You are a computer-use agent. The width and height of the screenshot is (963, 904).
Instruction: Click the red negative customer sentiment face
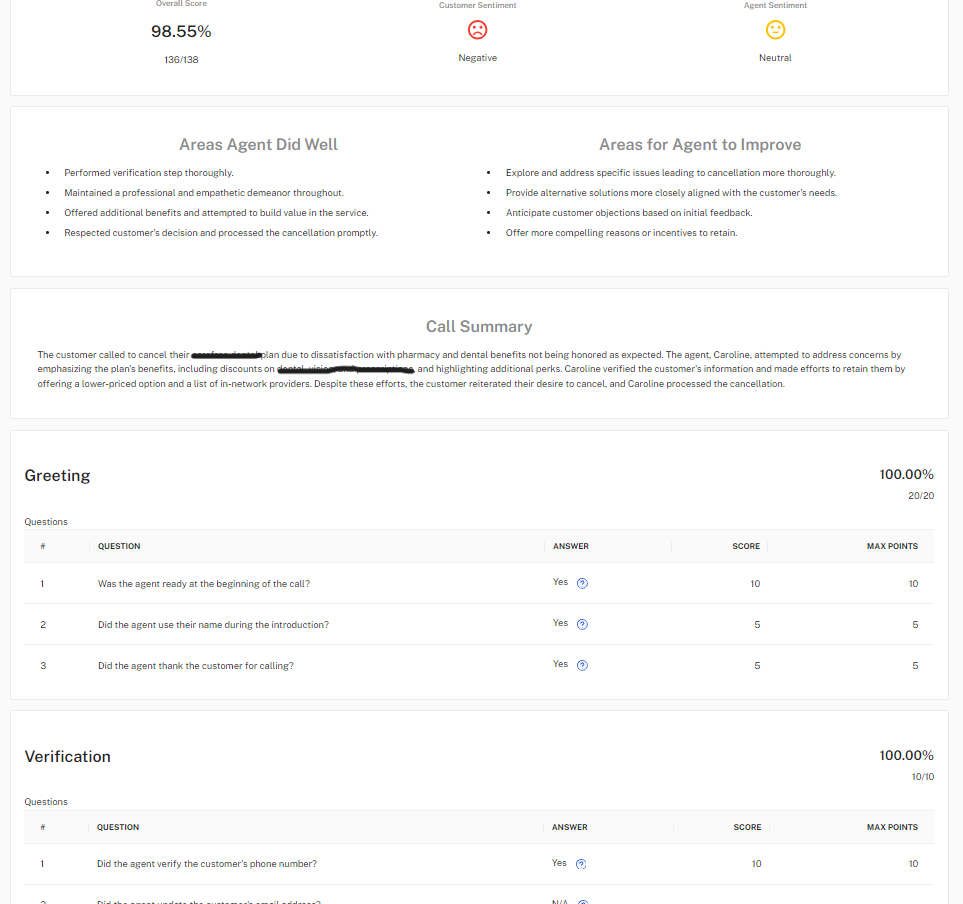click(478, 30)
